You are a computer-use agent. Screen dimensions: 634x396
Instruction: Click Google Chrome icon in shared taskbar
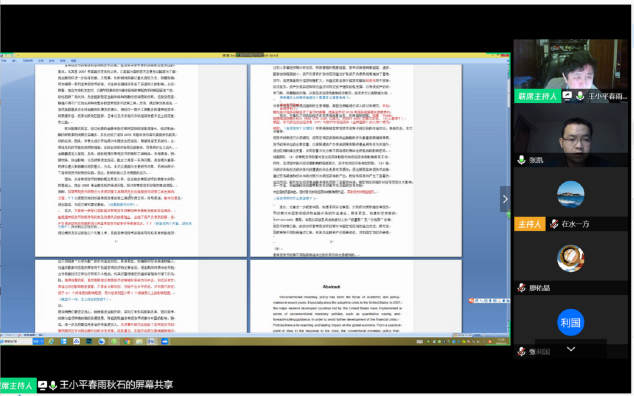pyautogui.click(x=127, y=341)
